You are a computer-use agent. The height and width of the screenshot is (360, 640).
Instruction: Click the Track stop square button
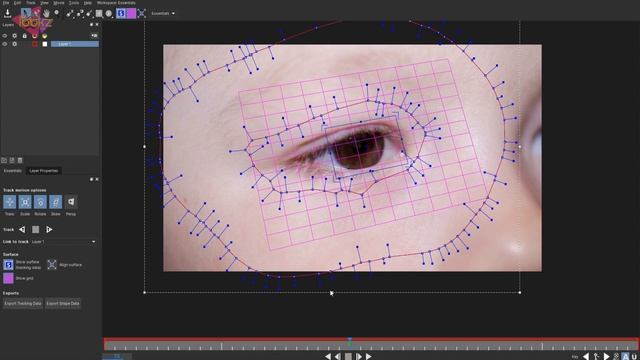tap(36, 229)
